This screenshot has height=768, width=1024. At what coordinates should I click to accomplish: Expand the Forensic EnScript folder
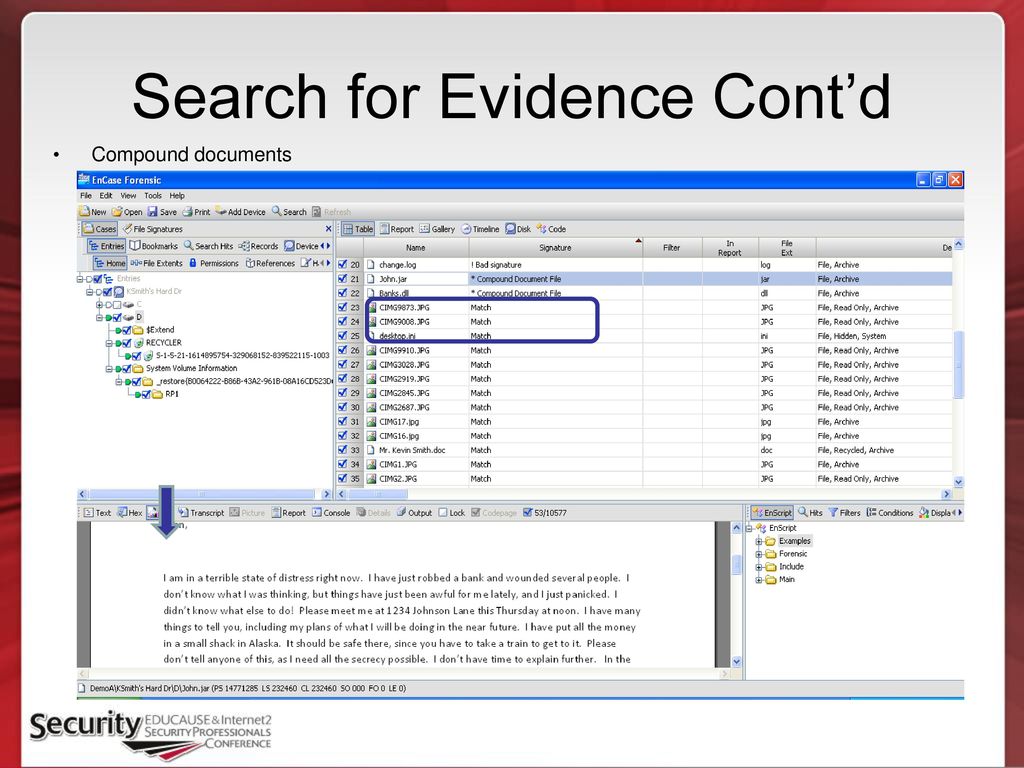tap(759, 554)
